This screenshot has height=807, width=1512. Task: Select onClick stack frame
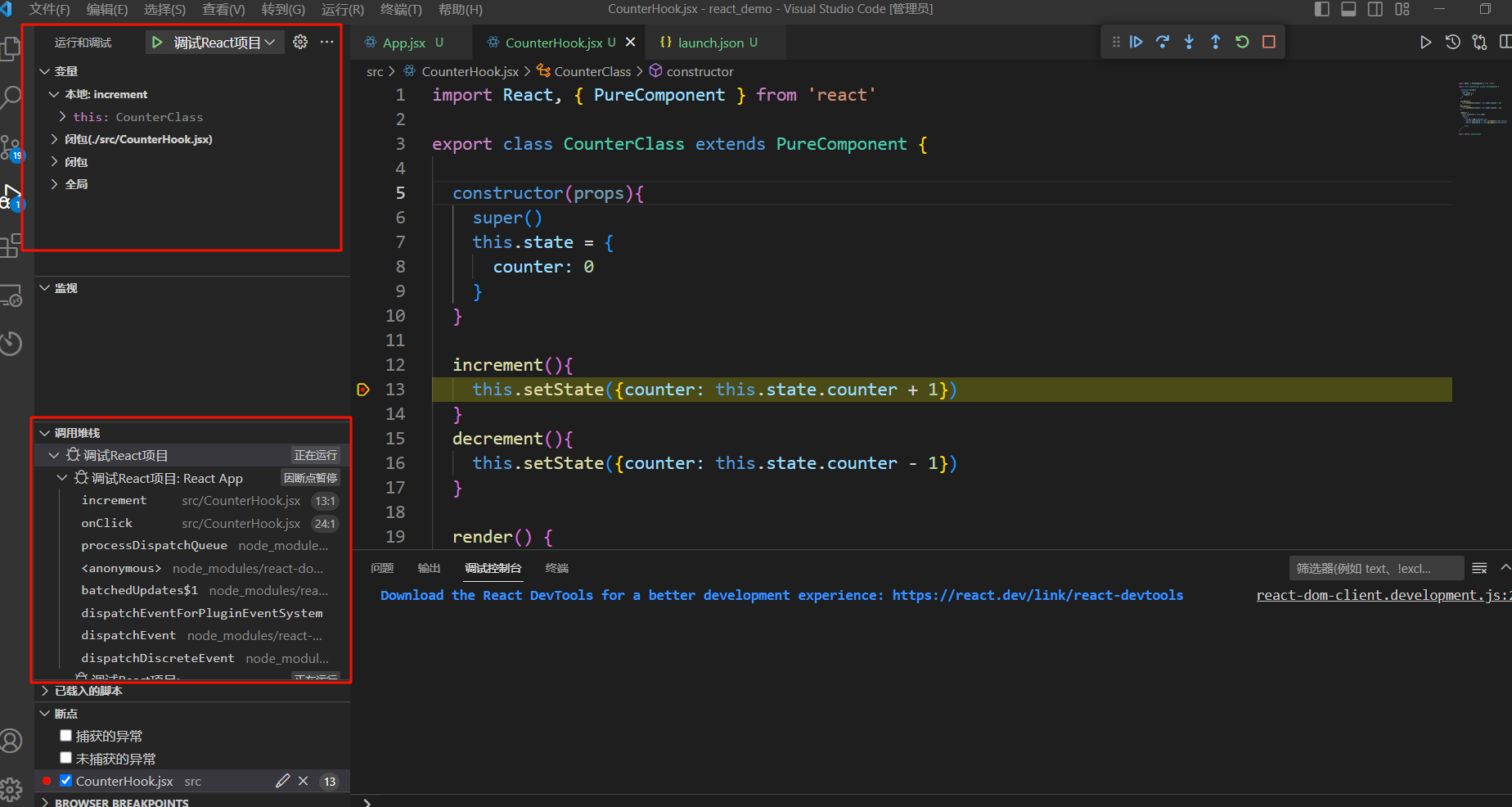(194, 523)
